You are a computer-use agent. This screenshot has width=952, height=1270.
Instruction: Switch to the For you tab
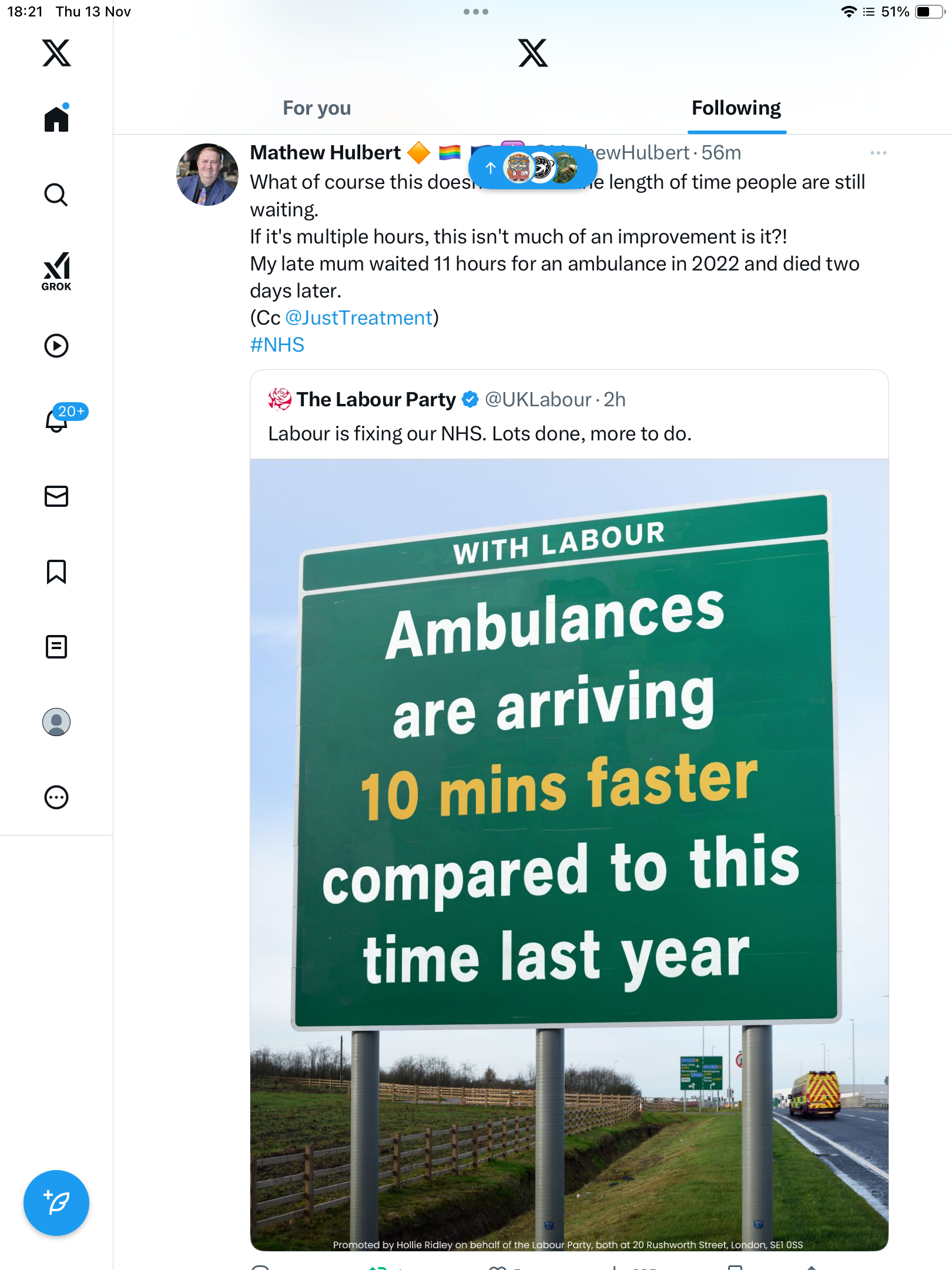317,108
